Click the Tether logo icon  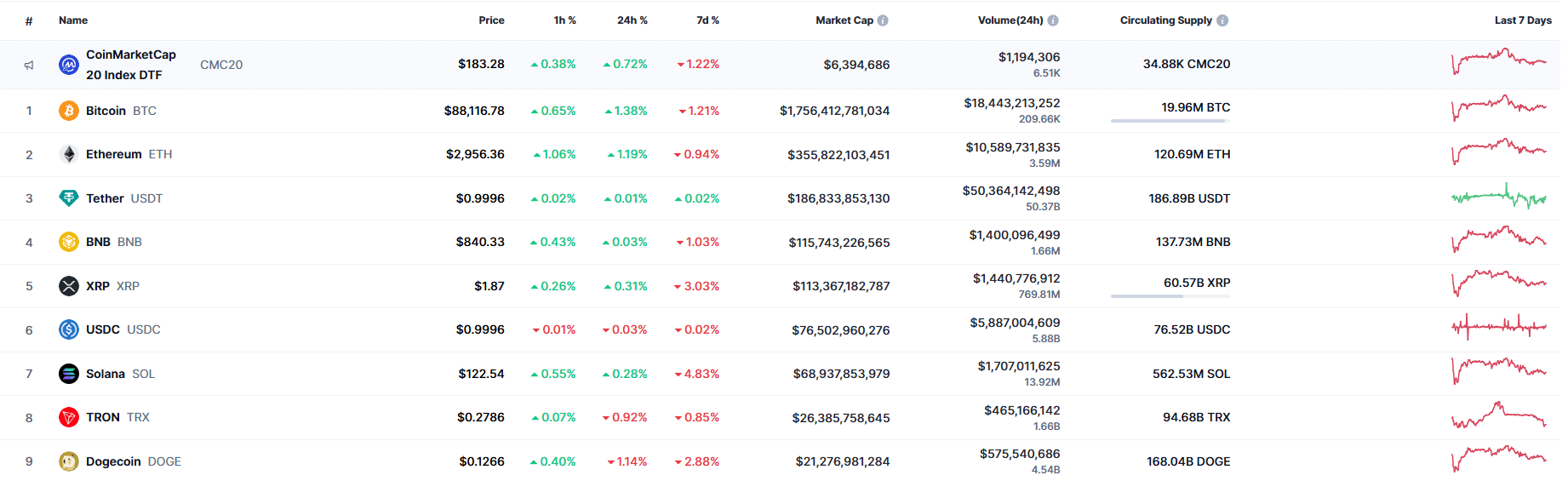tap(69, 198)
